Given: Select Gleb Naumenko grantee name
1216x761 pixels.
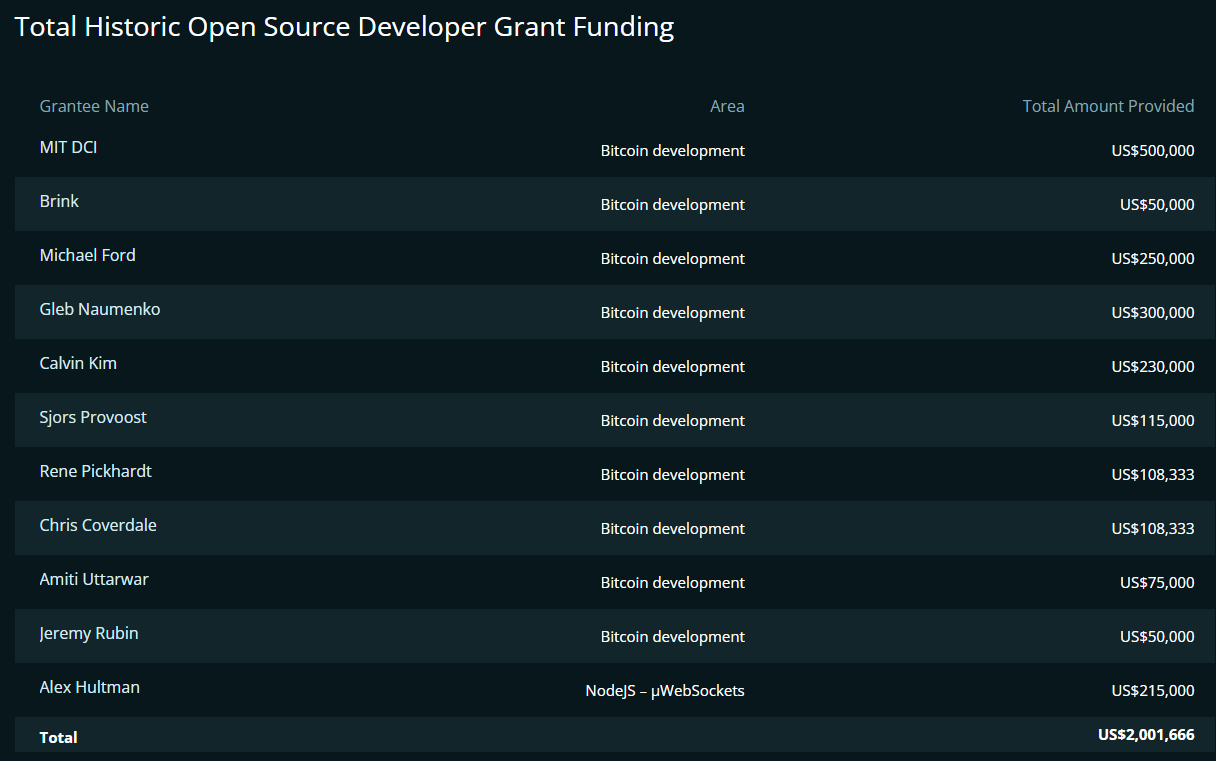Looking at the screenshot, I should (x=99, y=309).
